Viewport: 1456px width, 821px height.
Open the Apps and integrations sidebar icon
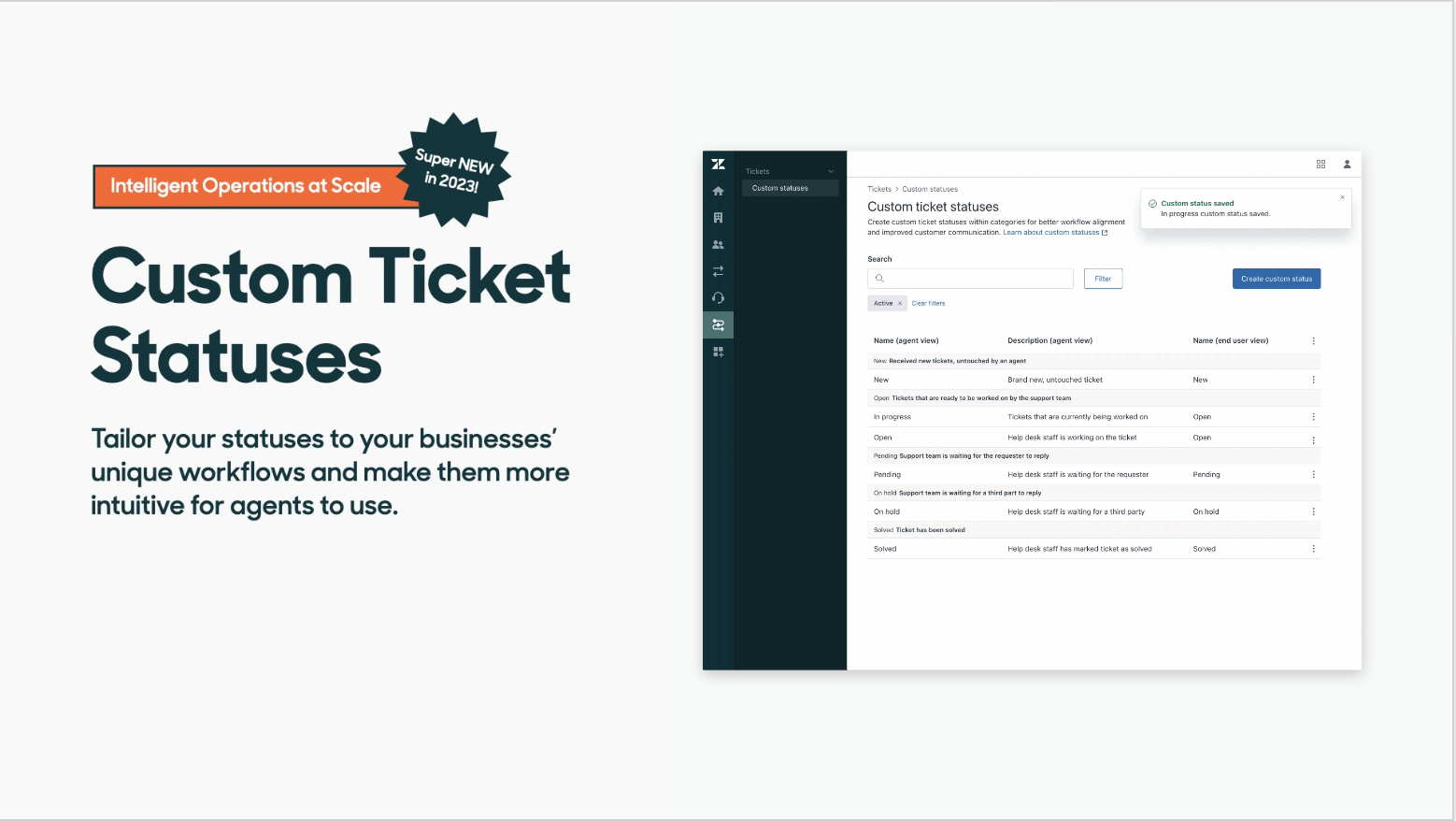point(718,352)
